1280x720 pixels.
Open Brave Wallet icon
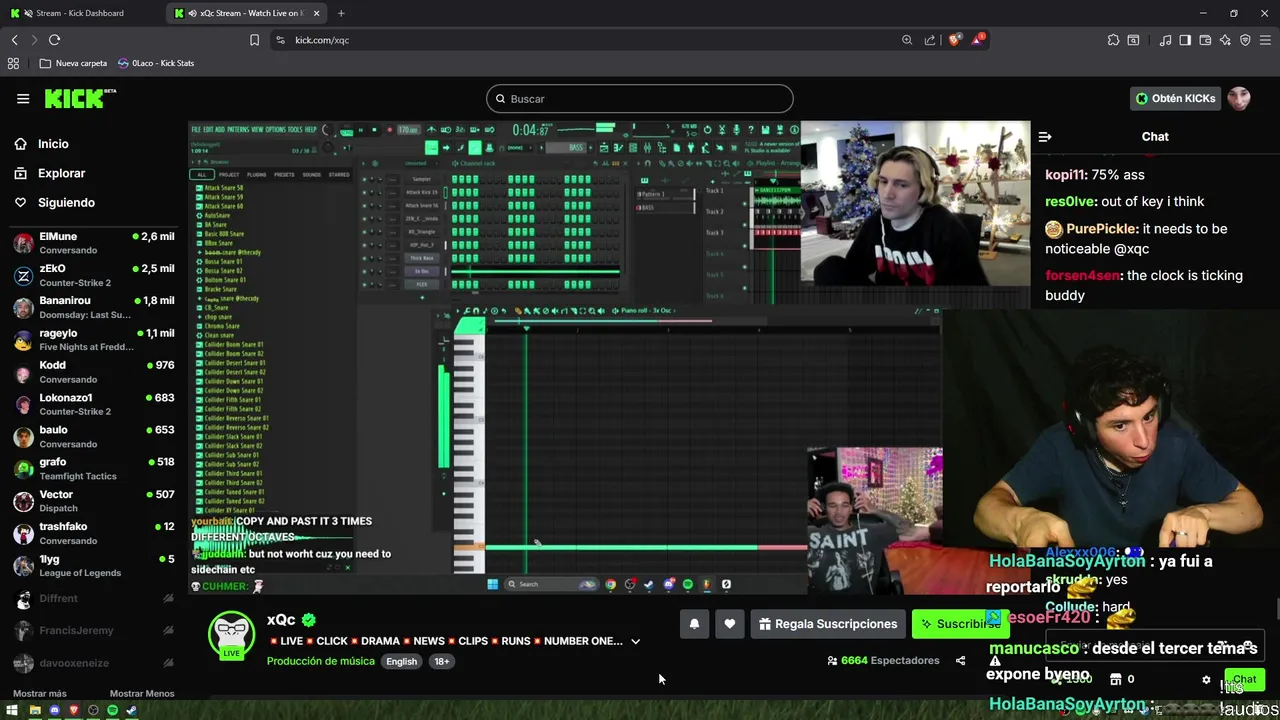tap(1205, 40)
